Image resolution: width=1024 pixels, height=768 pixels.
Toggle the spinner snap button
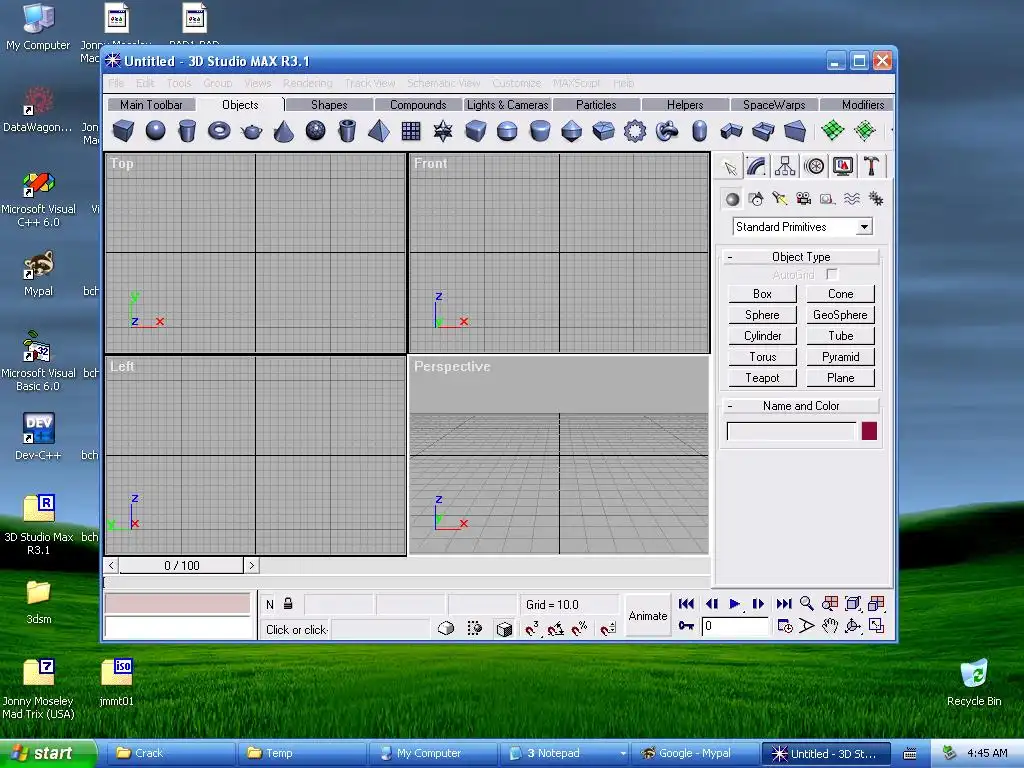608,629
